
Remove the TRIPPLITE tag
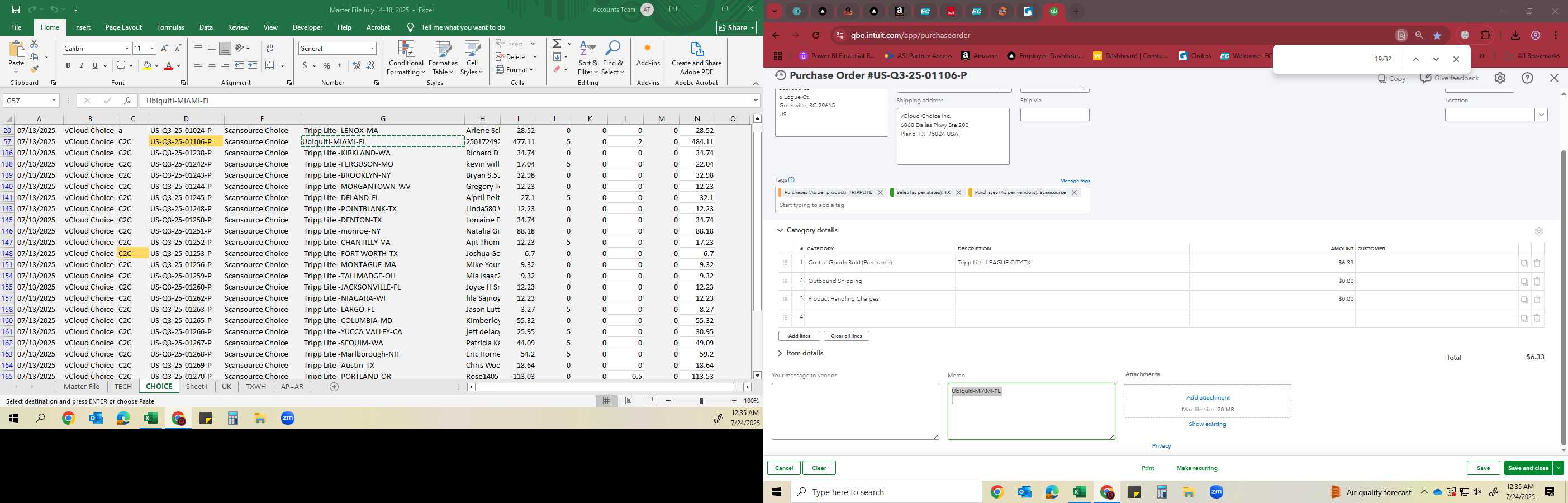880,192
